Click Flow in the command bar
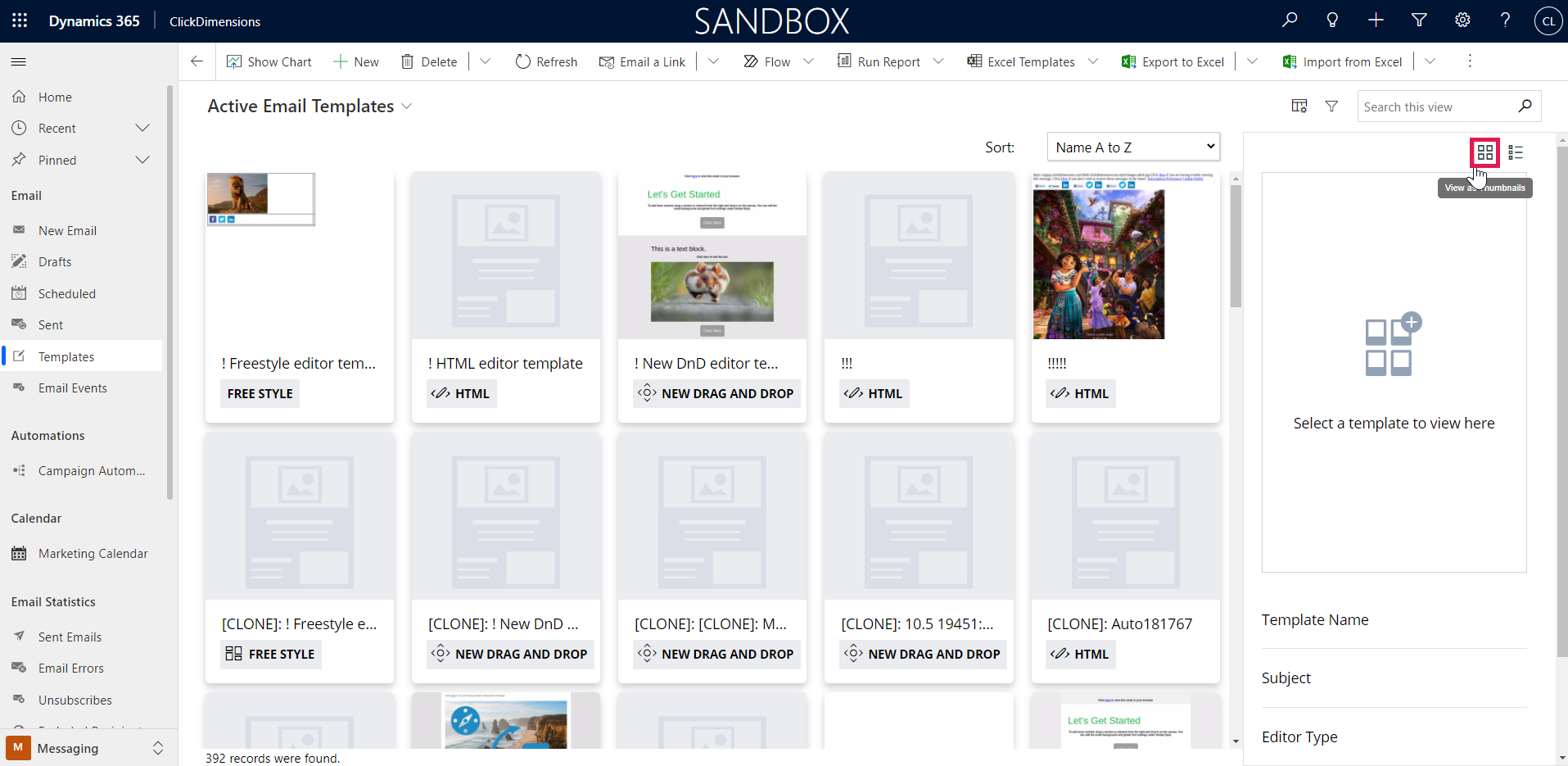 (x=767, y=61)
